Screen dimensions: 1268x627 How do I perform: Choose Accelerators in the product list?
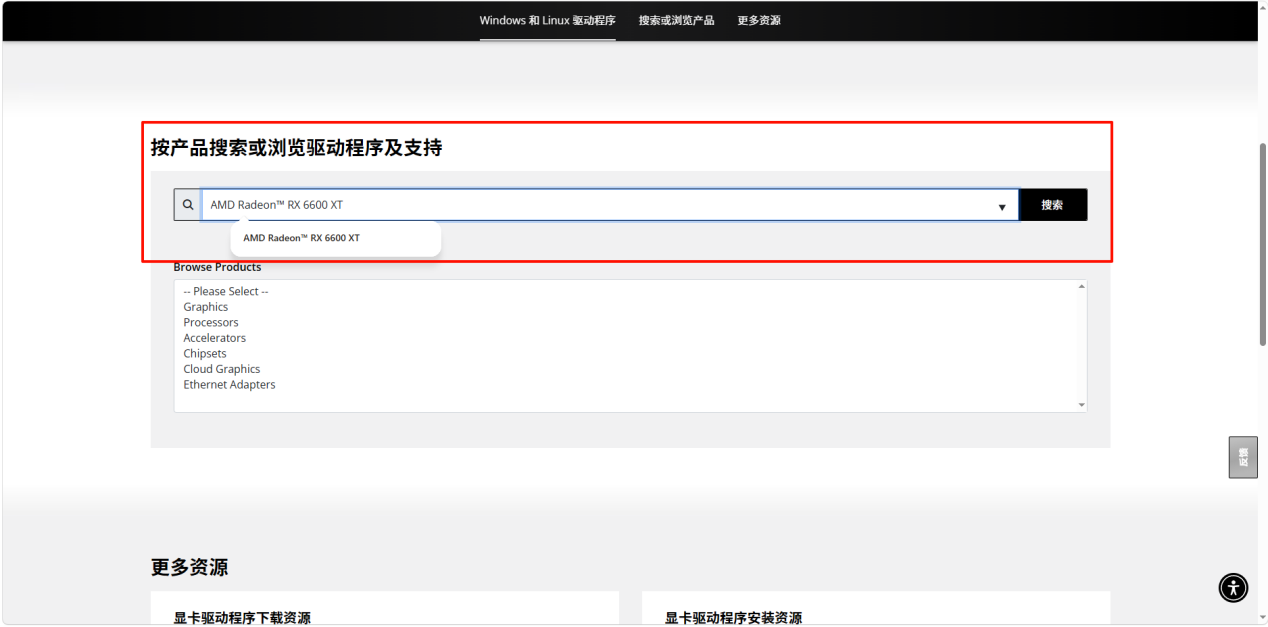(214, 338)
